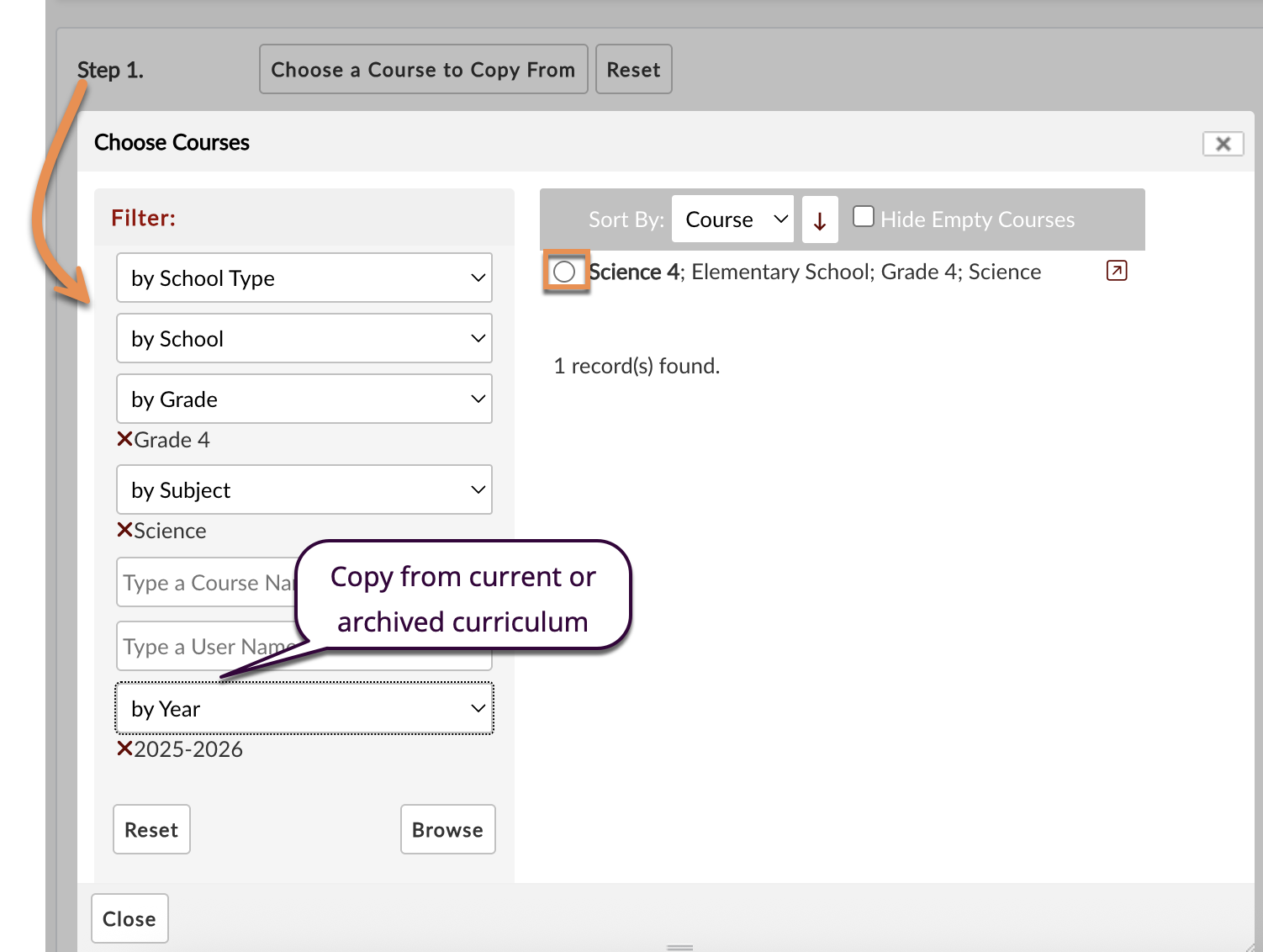Open the by Year dropdown
Screen dimensions: 1263x952
(x=304, y=709)
